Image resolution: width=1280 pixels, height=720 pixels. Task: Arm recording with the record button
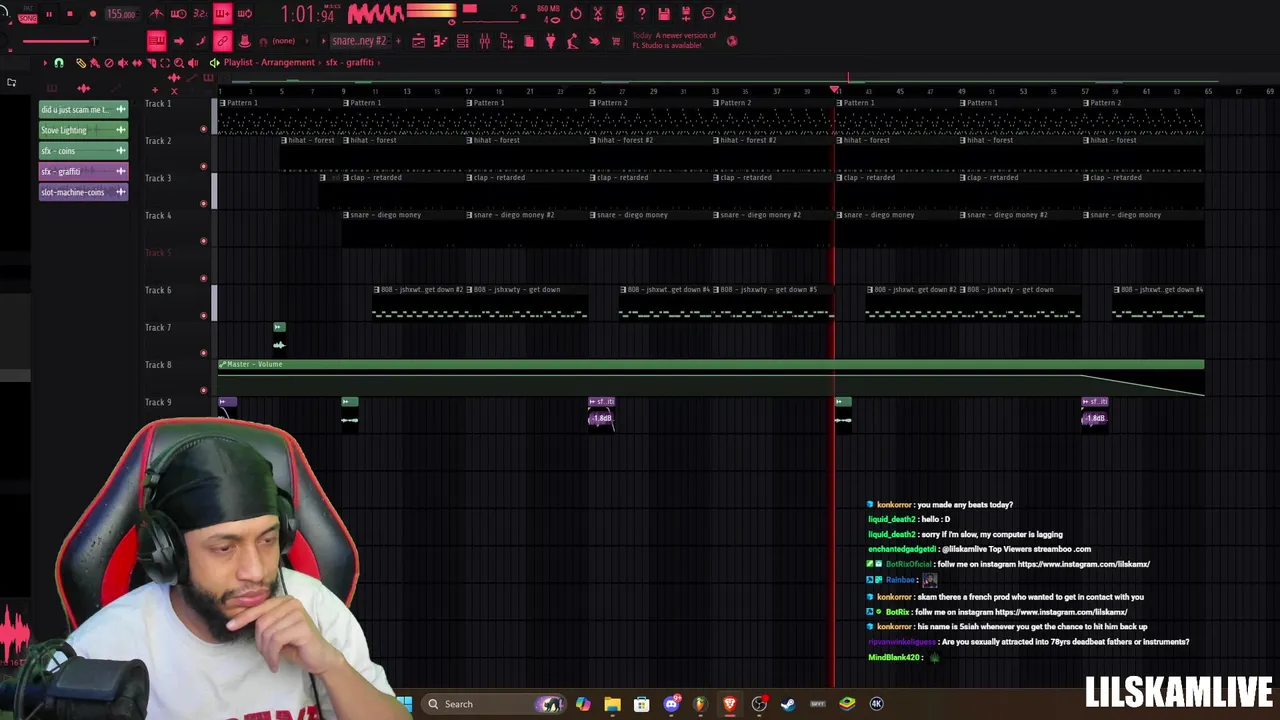pos(93,14)
